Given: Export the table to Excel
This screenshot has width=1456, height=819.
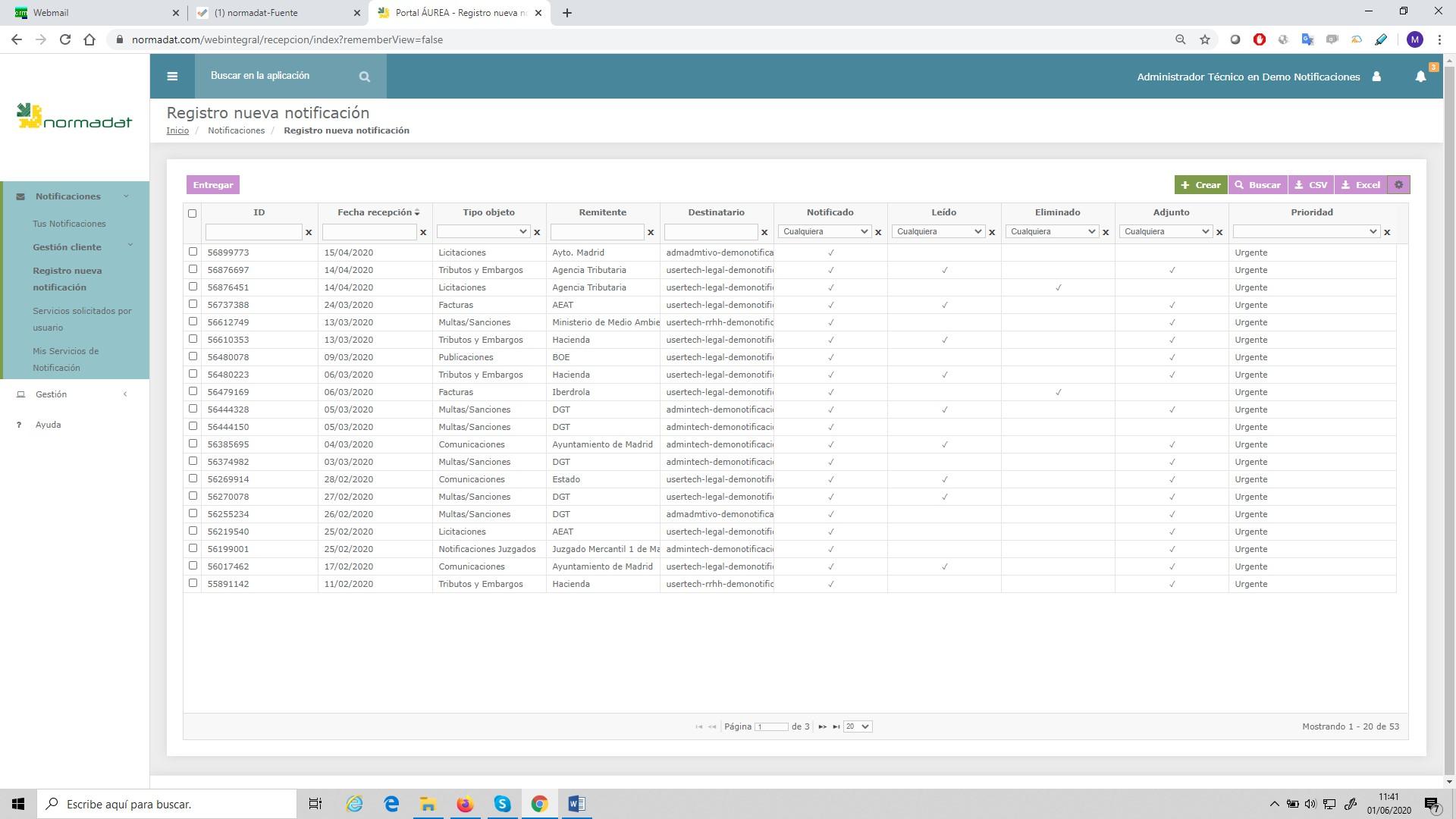Looking at the screenshot, I should pyautogui.click(x=1360, y=185).
